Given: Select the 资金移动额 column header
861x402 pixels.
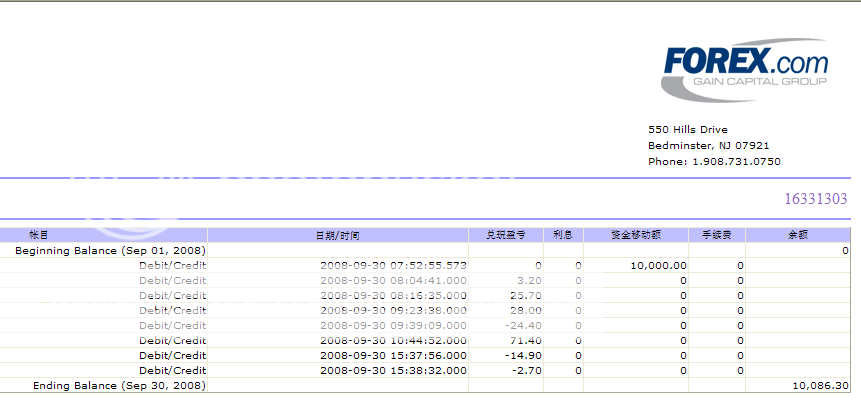Looking at the screenshot, I should click(x=634, y=235).
